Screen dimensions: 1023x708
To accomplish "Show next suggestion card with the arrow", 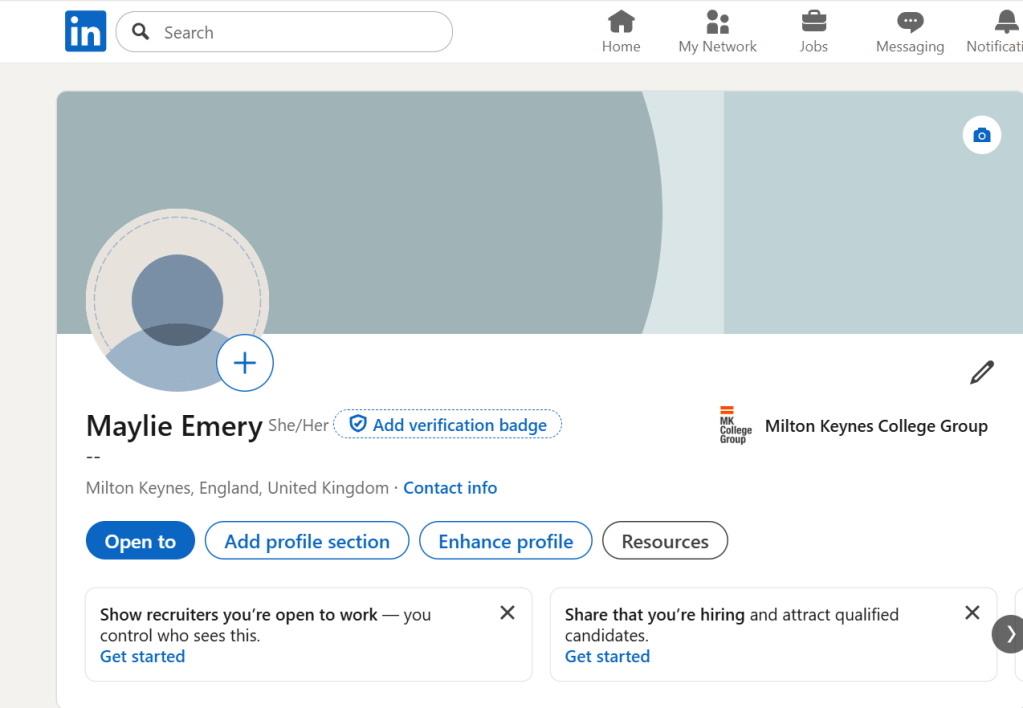I will pos(1009,634).
